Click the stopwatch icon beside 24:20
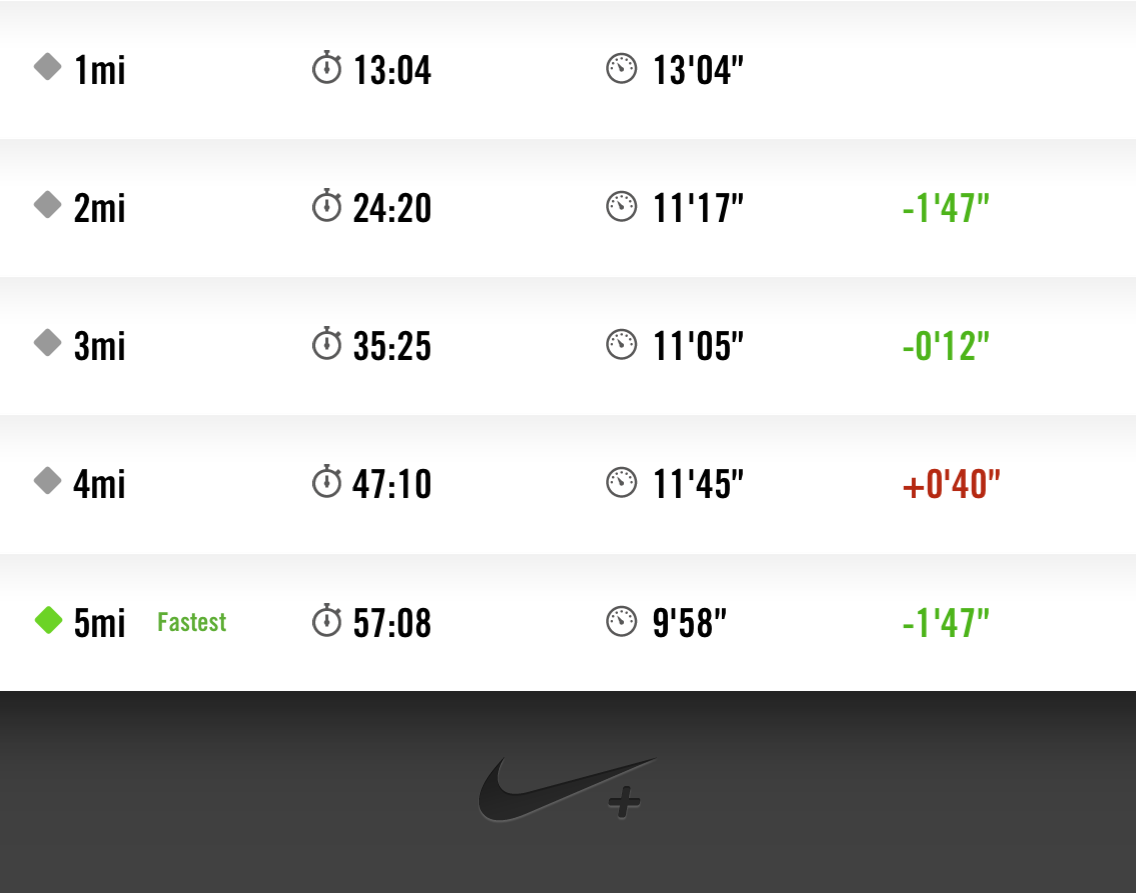This screenshot has width=1136, height=893. click(x=327, y=207)
